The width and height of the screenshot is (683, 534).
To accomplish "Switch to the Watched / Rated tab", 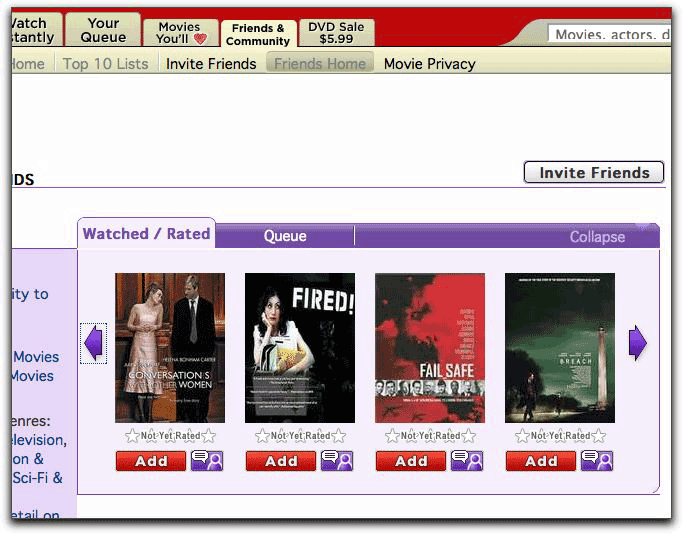I will 146,234.
